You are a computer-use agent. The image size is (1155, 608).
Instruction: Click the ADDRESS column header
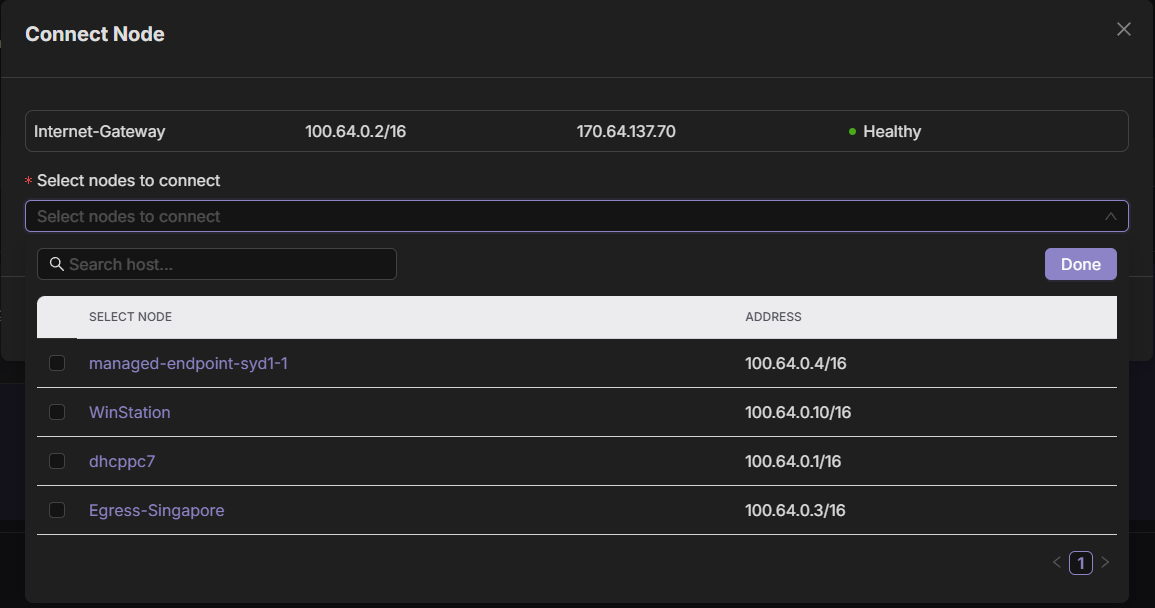pos(773,317)
